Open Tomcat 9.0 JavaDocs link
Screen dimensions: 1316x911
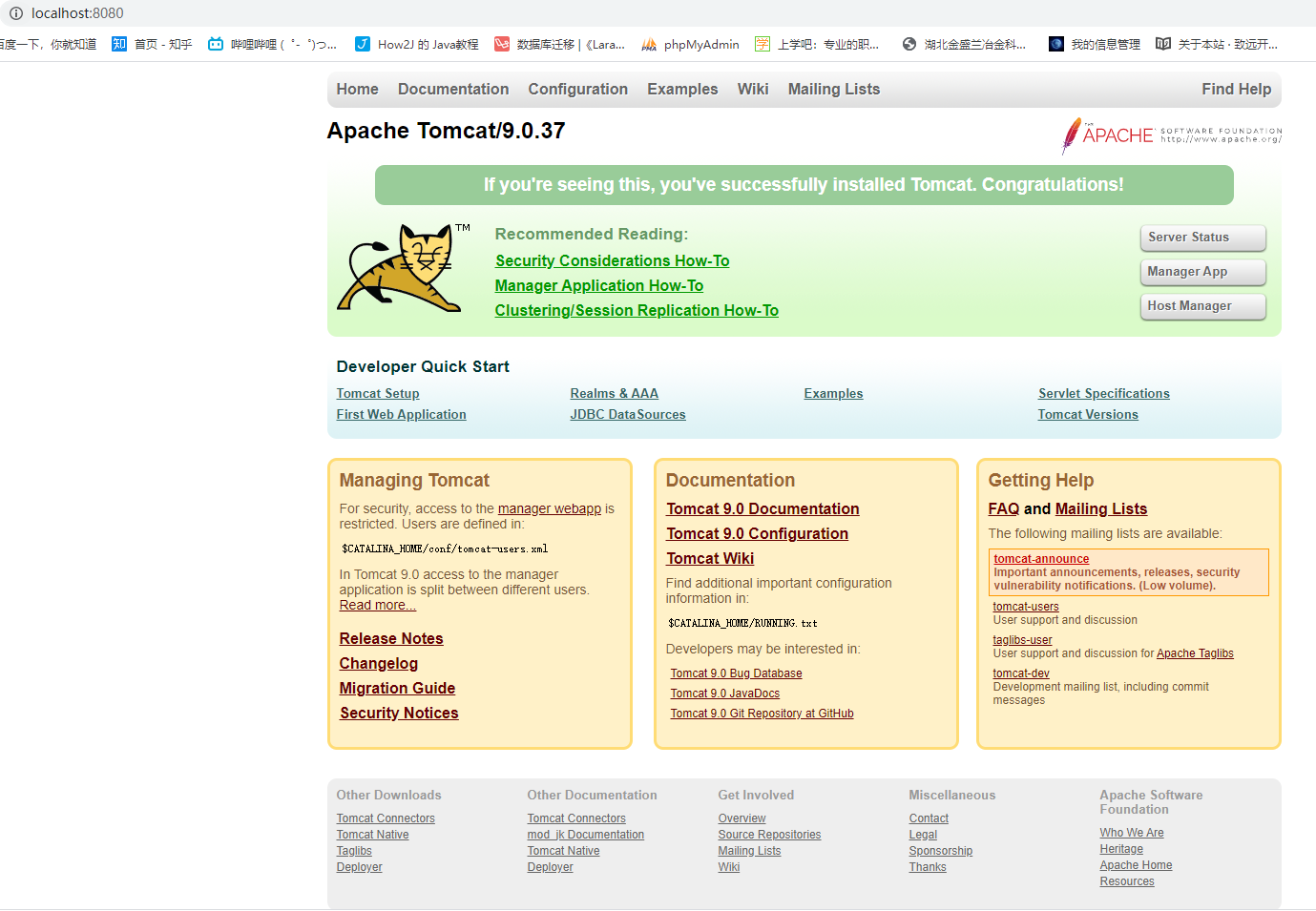724,694
